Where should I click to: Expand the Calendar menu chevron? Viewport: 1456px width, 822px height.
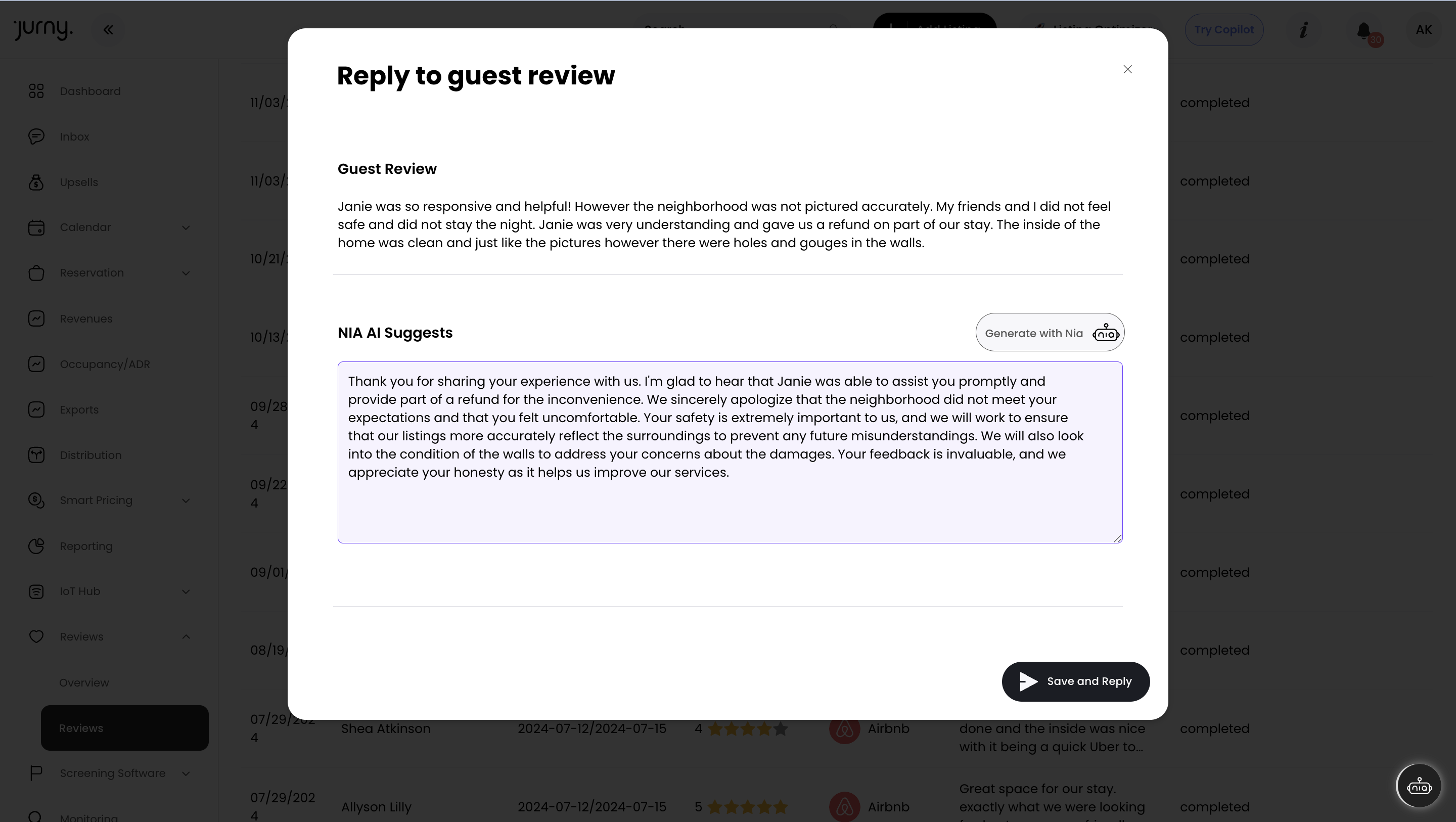click(186, 227)
